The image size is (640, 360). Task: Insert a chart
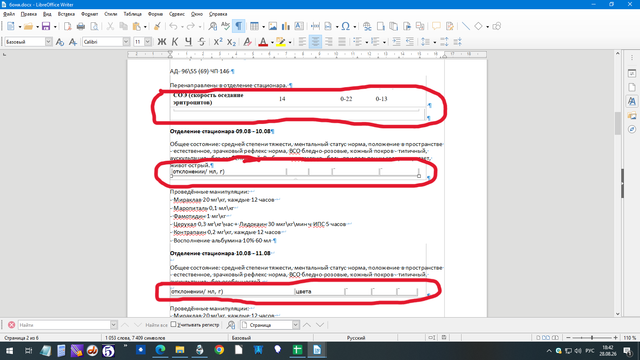click(286, 27)
